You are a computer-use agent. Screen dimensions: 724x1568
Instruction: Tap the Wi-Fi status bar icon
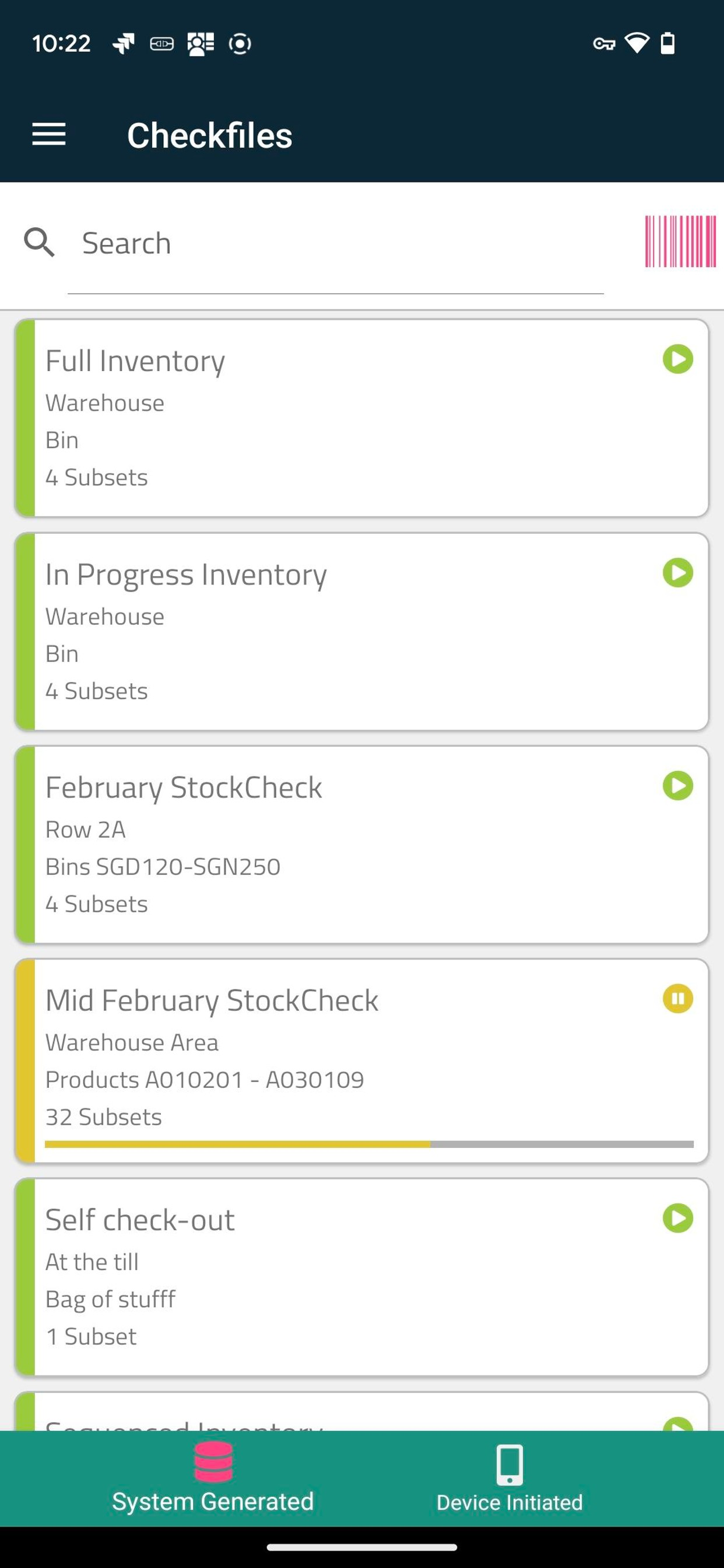pos(637,43)
